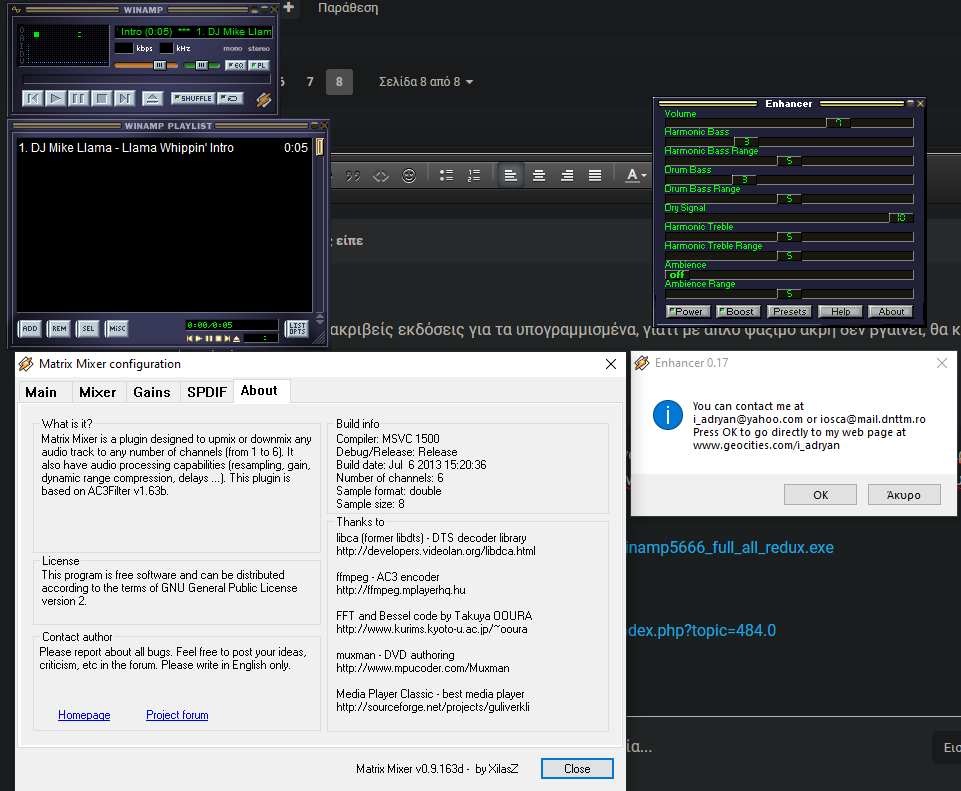The height and width of the screenshot is (791, 961).
Task: Align text right in forum editor
Action: click(x=567, y=176)
